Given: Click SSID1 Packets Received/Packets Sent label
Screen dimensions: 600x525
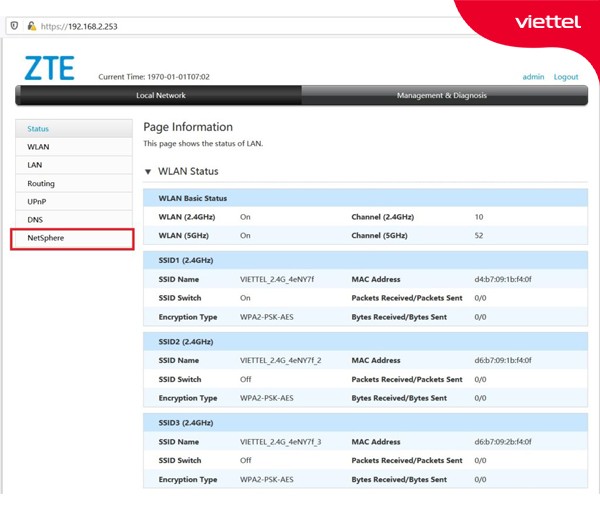Looking at the screenshot, I should (407, 298).
